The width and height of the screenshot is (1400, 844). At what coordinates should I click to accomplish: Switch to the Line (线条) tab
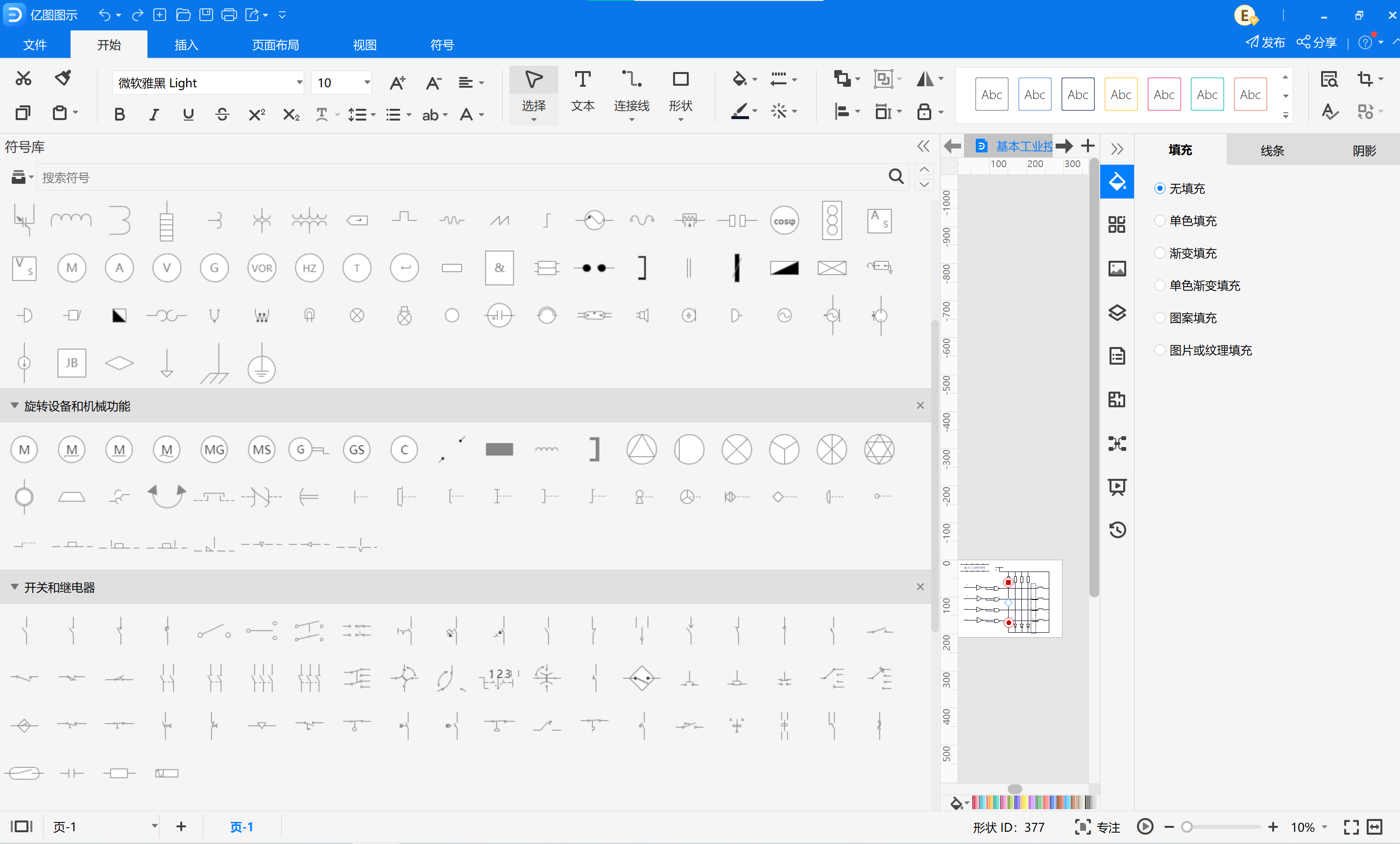[1272, 150]
